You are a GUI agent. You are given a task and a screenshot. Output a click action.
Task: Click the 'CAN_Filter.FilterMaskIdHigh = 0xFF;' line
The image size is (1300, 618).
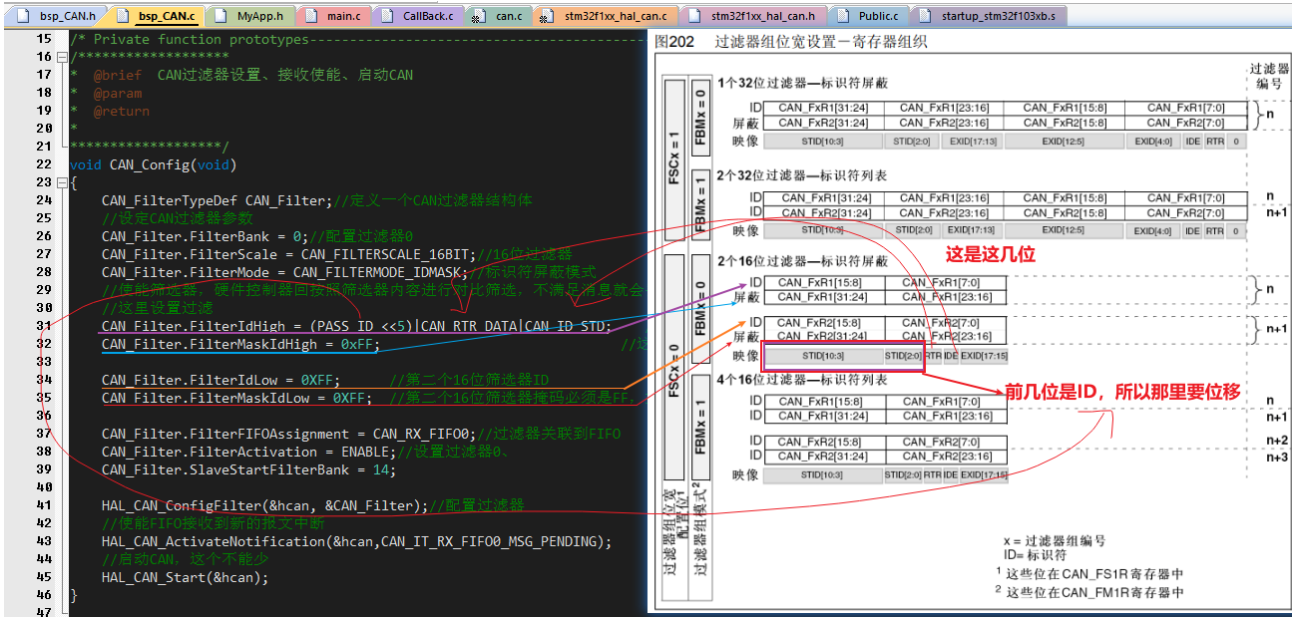tap(240, 345)
